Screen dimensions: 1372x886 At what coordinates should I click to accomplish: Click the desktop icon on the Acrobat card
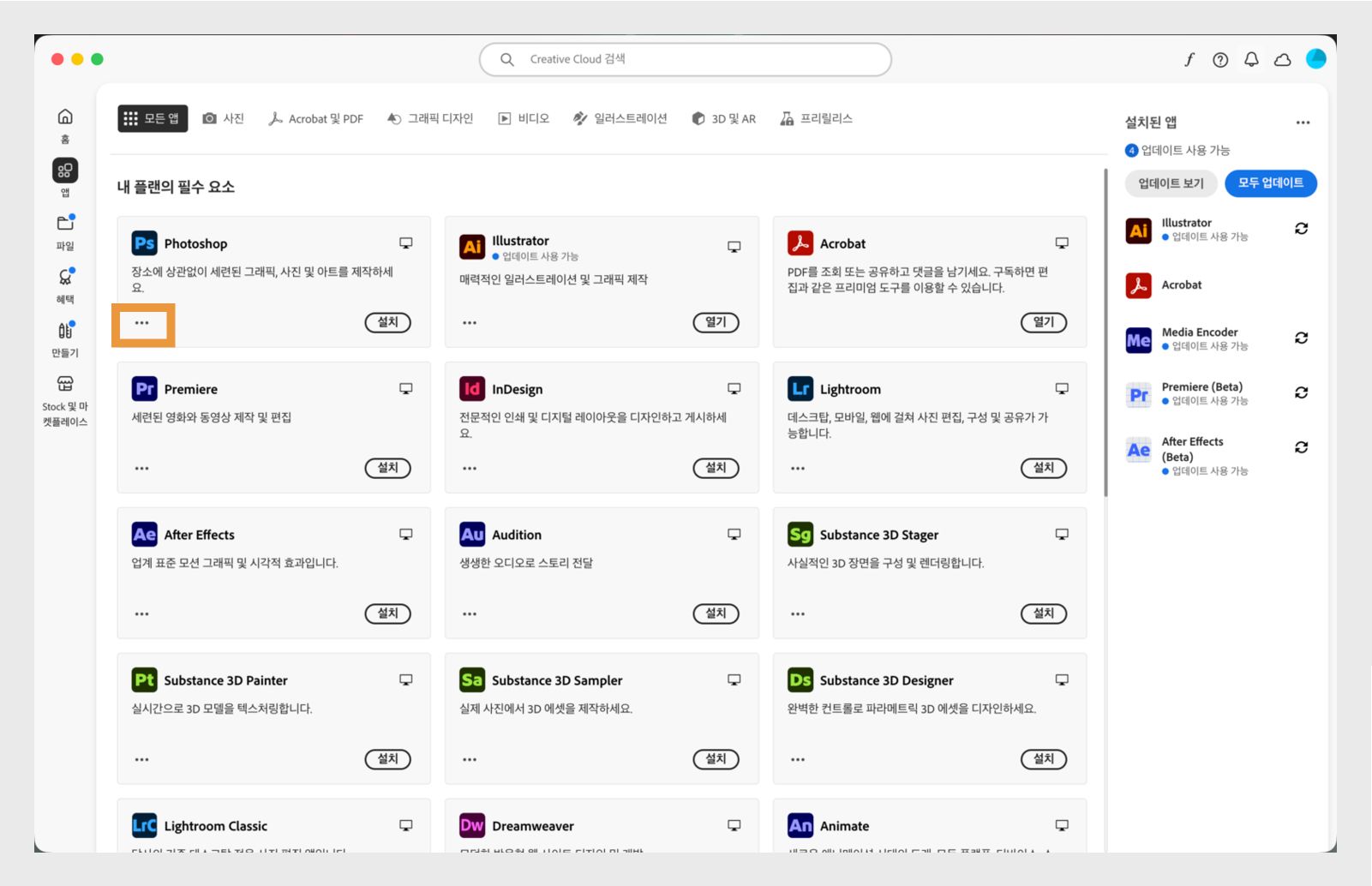click(1062, 243)
